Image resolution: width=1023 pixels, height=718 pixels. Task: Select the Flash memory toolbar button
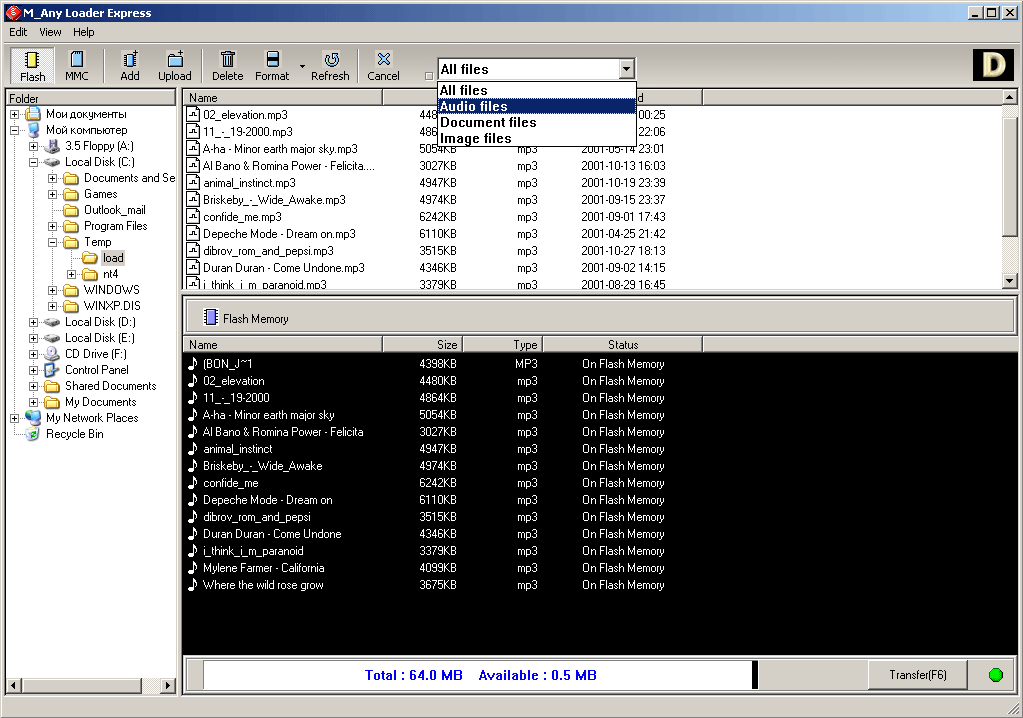click(33, 66)
